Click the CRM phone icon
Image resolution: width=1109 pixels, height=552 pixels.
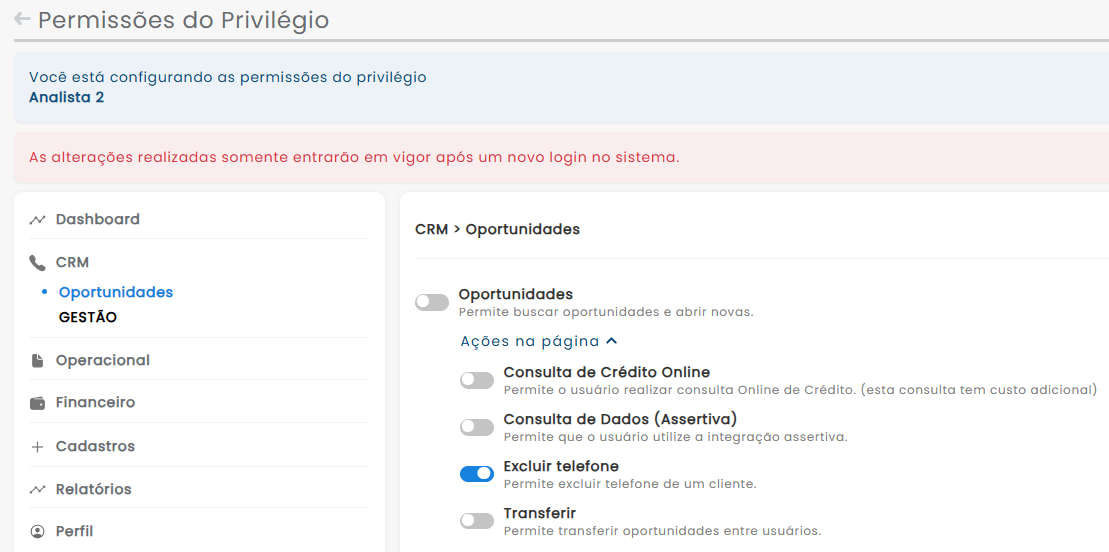(38, 263)
